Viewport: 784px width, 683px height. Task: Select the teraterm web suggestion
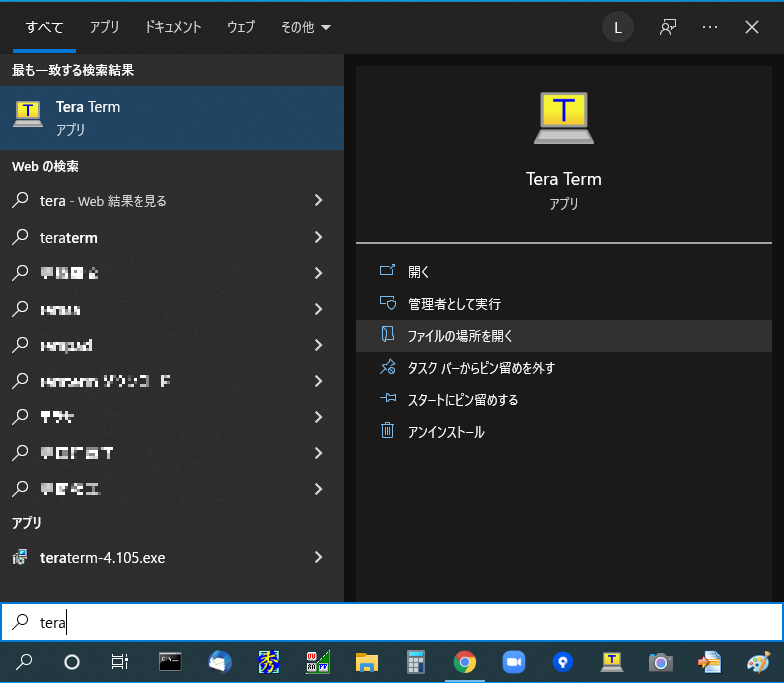click(x=172, y=237)
